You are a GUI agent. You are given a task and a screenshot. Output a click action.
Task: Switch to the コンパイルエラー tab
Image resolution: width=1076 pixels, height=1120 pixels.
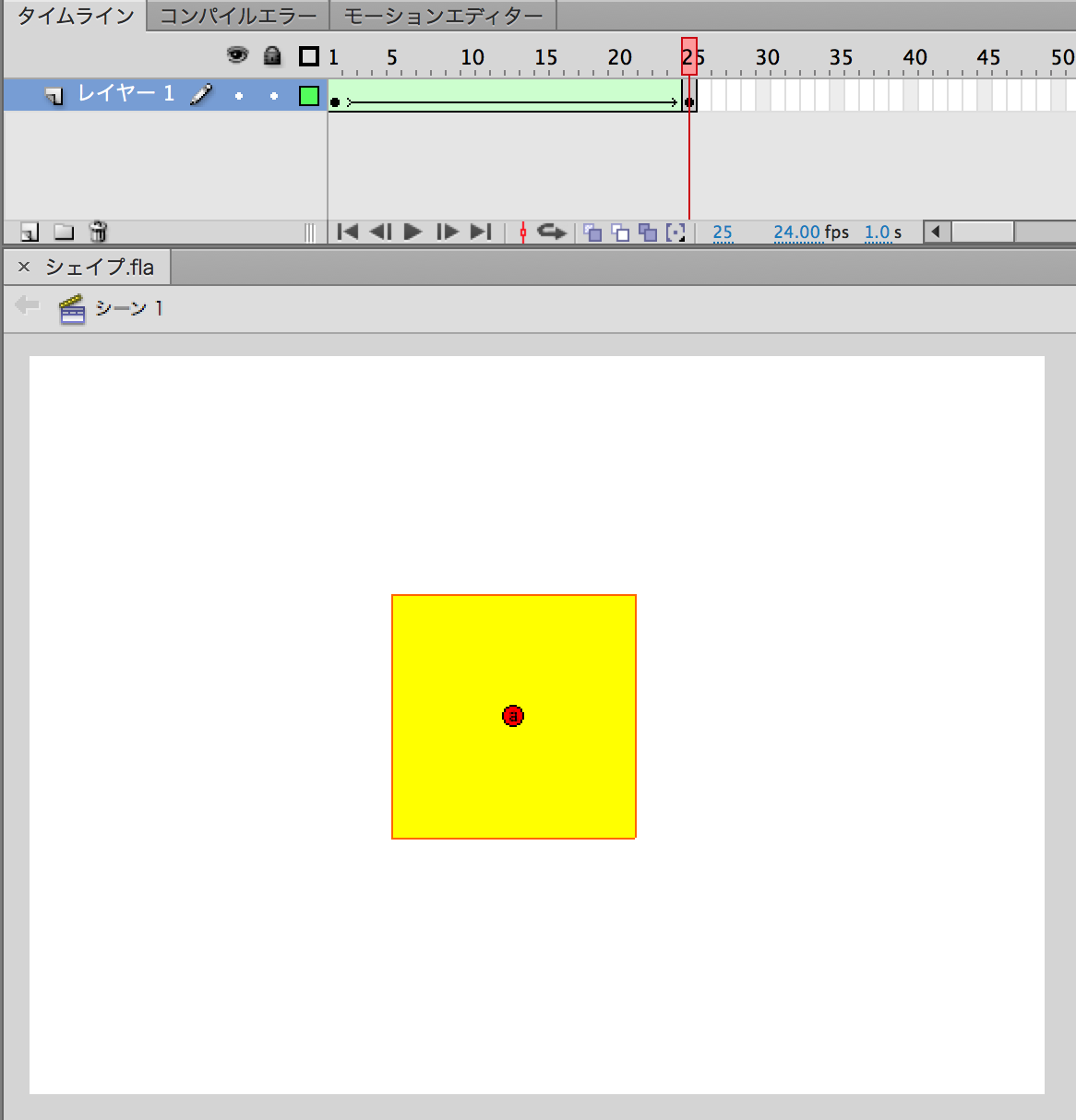tap(238, 16)
